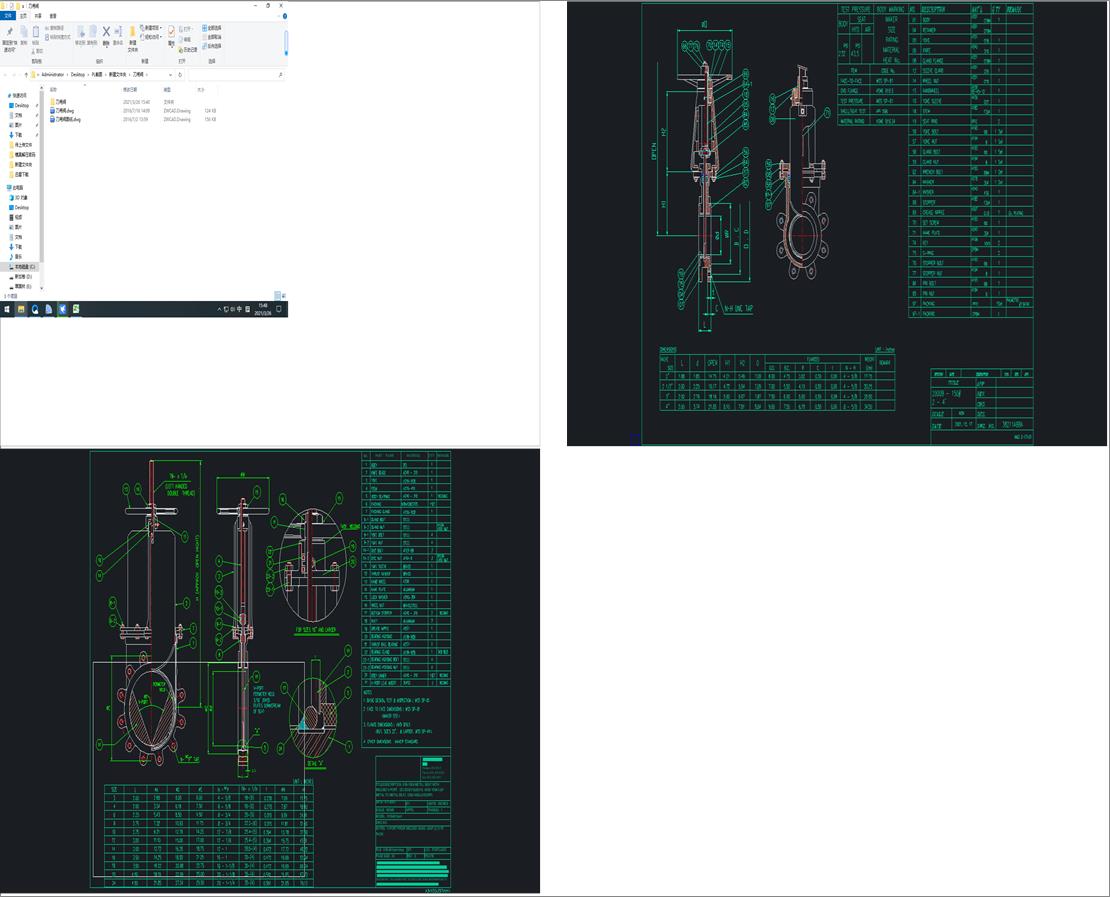Select Local Disk (C:) in navigation pane
1110x897 pixels.
(22, 267)
